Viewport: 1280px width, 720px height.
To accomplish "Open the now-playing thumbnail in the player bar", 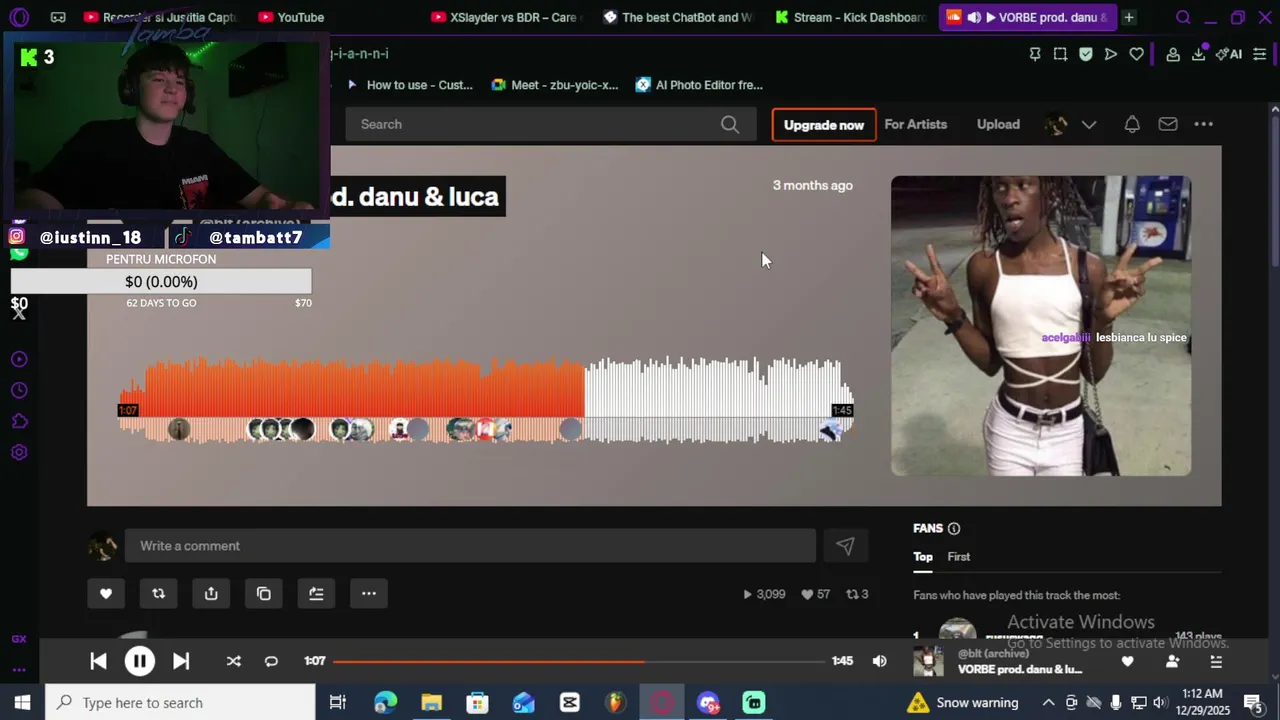I will [928, 661].
